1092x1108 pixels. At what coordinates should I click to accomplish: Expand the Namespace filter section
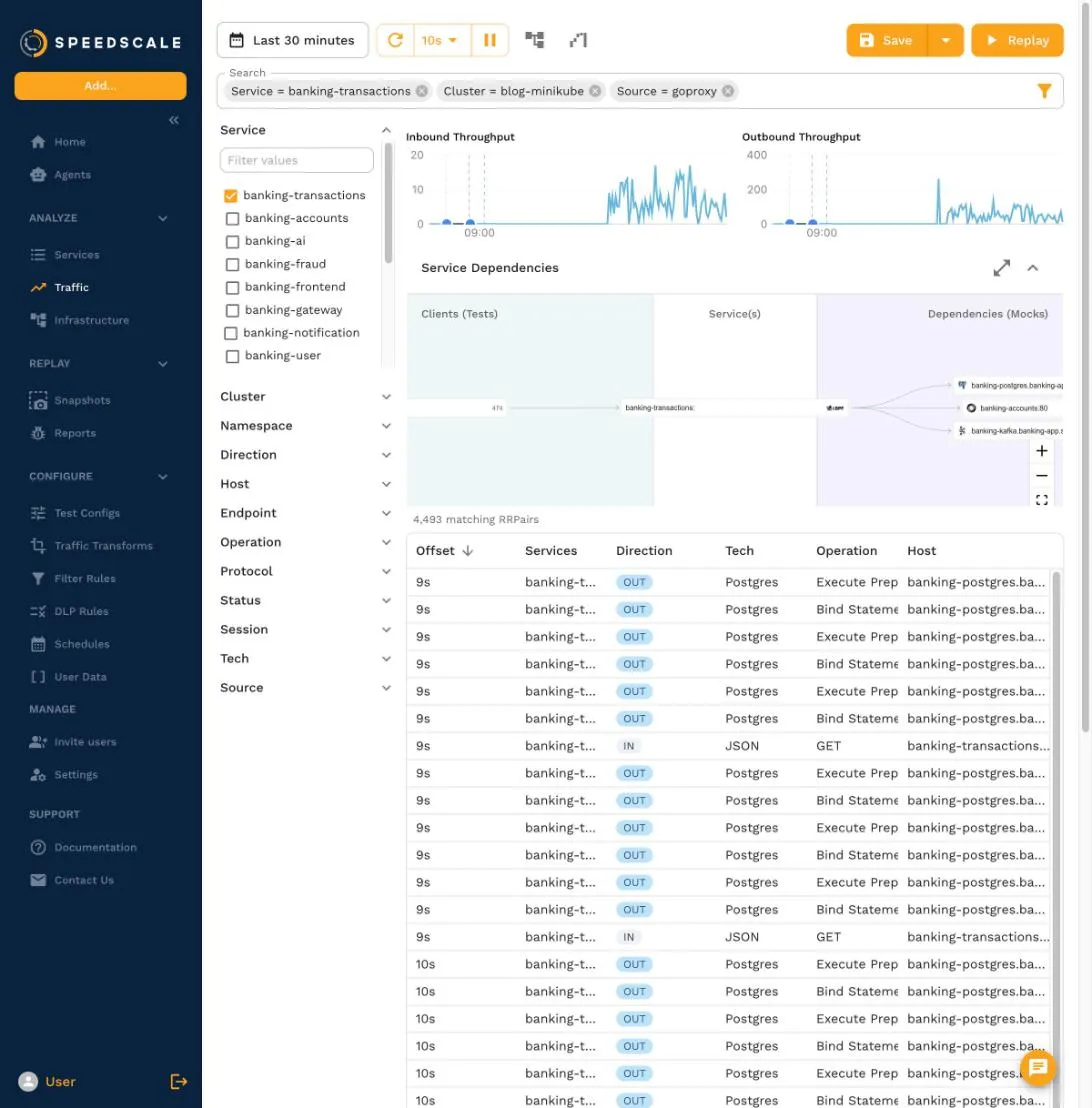[386, 426]
